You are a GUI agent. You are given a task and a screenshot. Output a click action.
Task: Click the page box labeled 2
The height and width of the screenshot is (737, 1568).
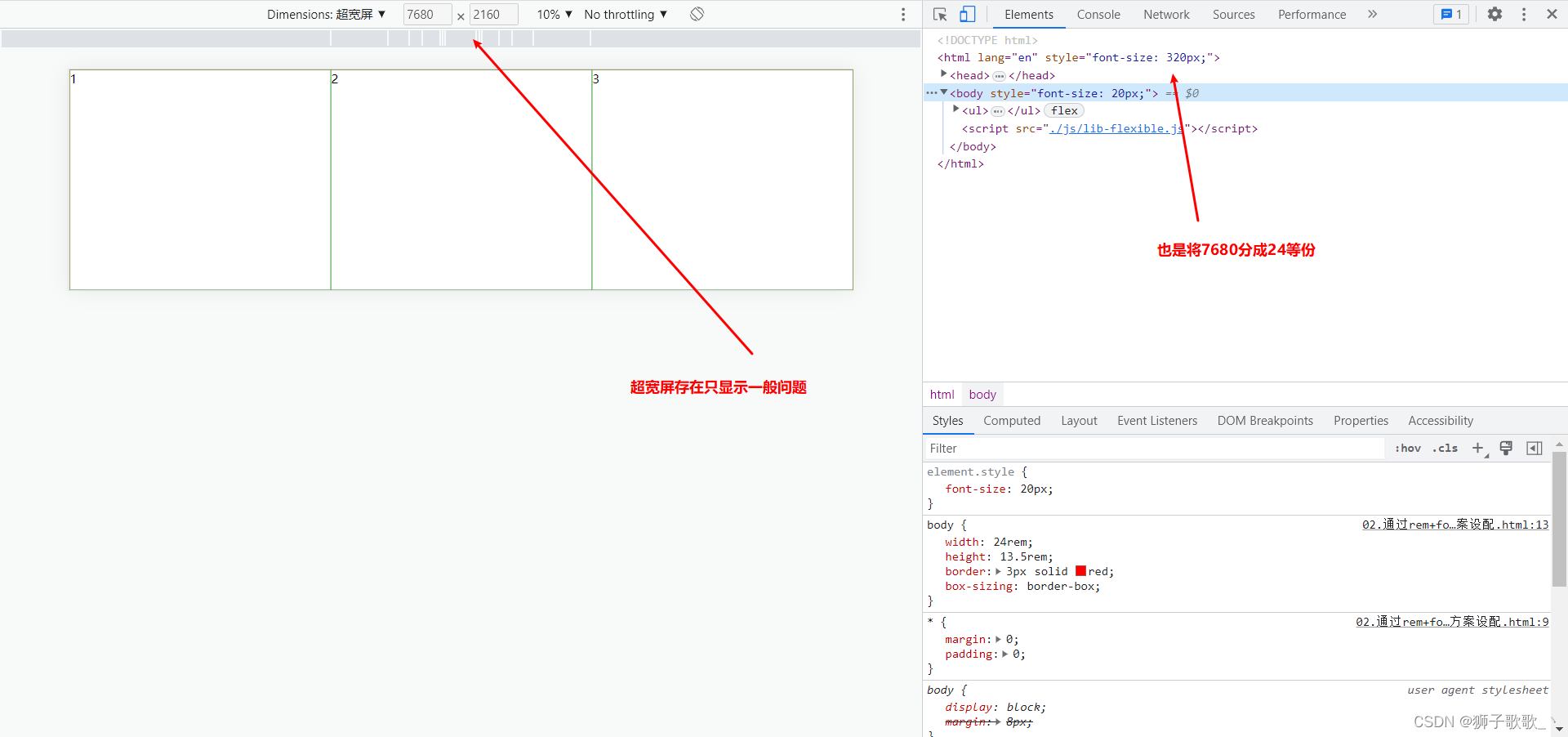pyautogui.click(x=461, y=180)
